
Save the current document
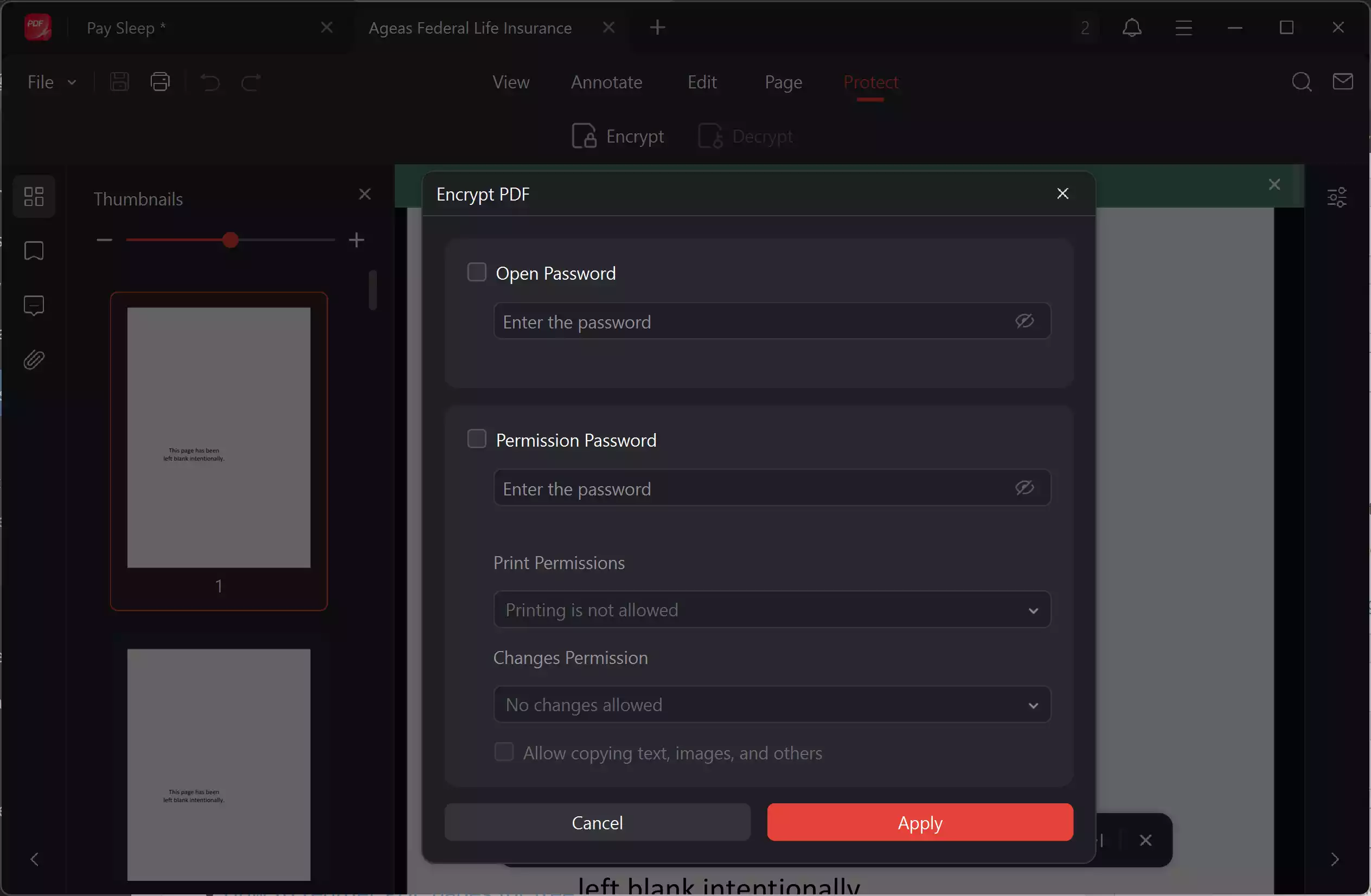click(120, 82)
